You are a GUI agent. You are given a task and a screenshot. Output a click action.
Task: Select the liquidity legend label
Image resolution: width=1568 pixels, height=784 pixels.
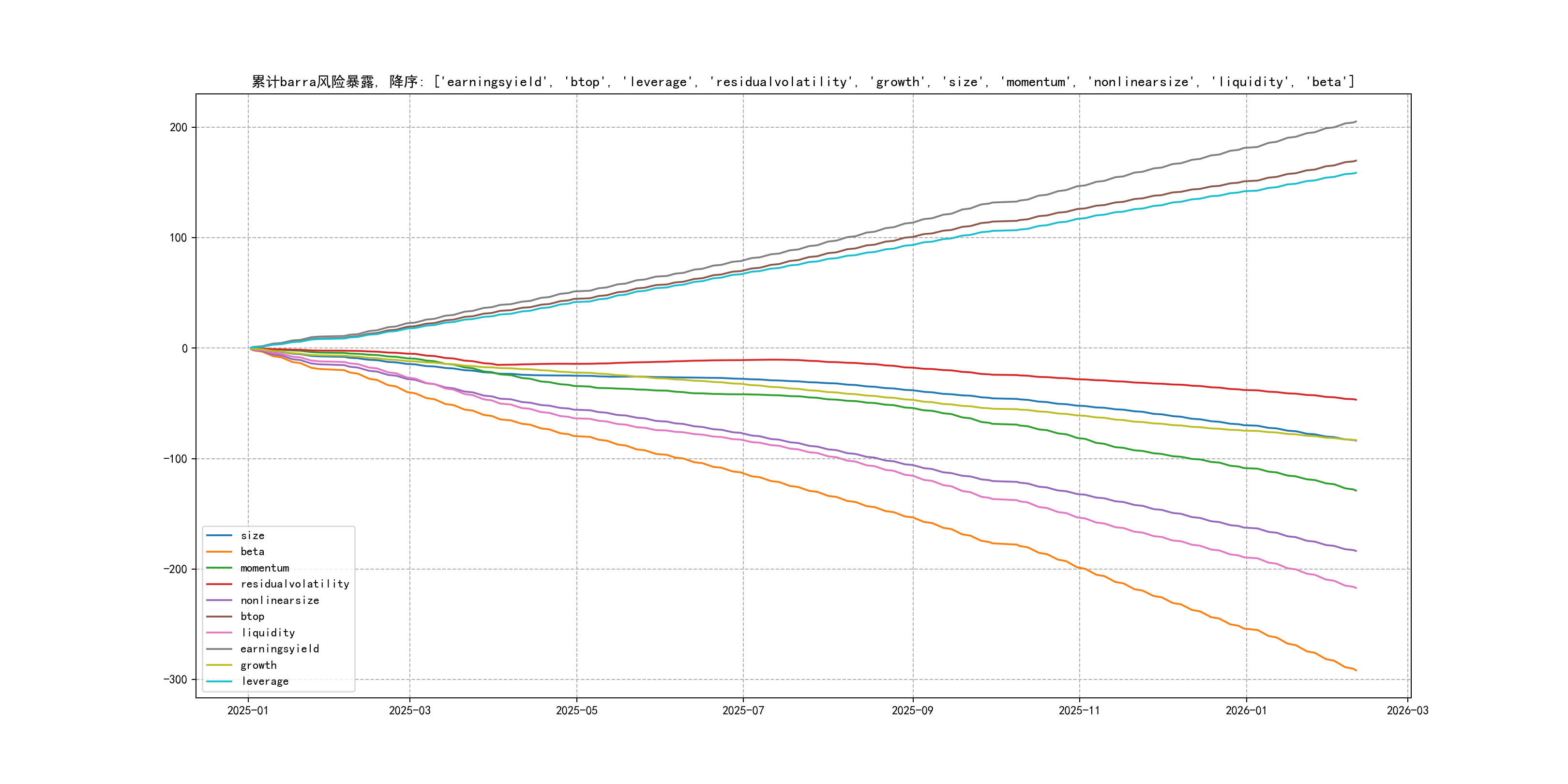[268, 633]
